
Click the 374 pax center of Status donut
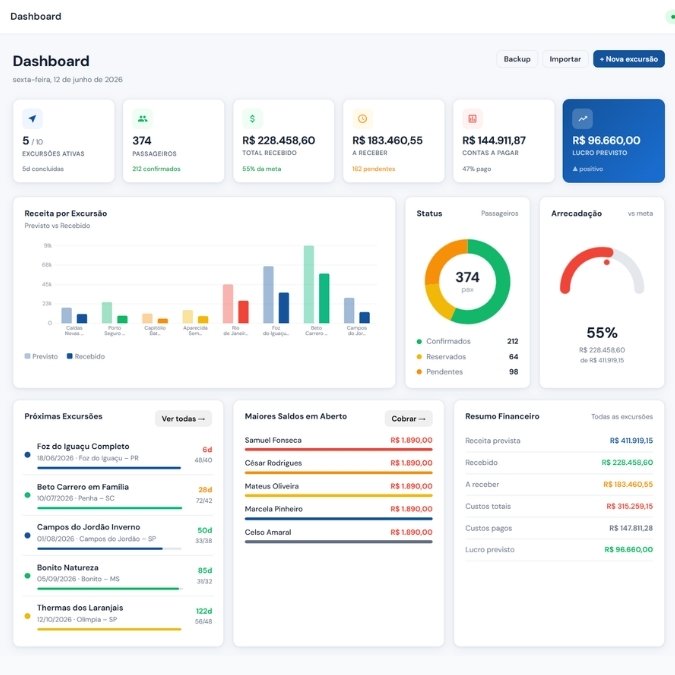[468, 281]
